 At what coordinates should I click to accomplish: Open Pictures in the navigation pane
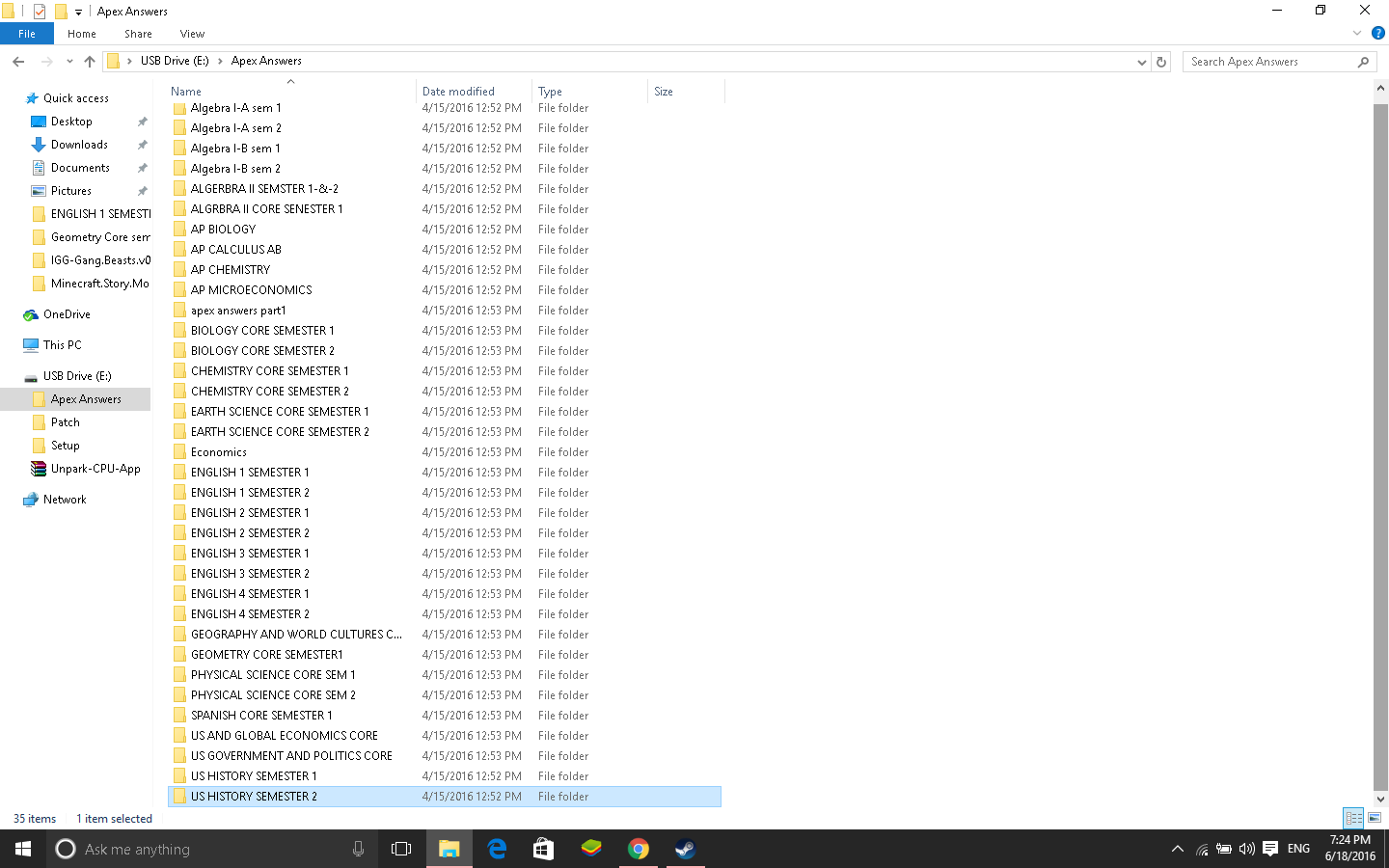pos(71,191)
